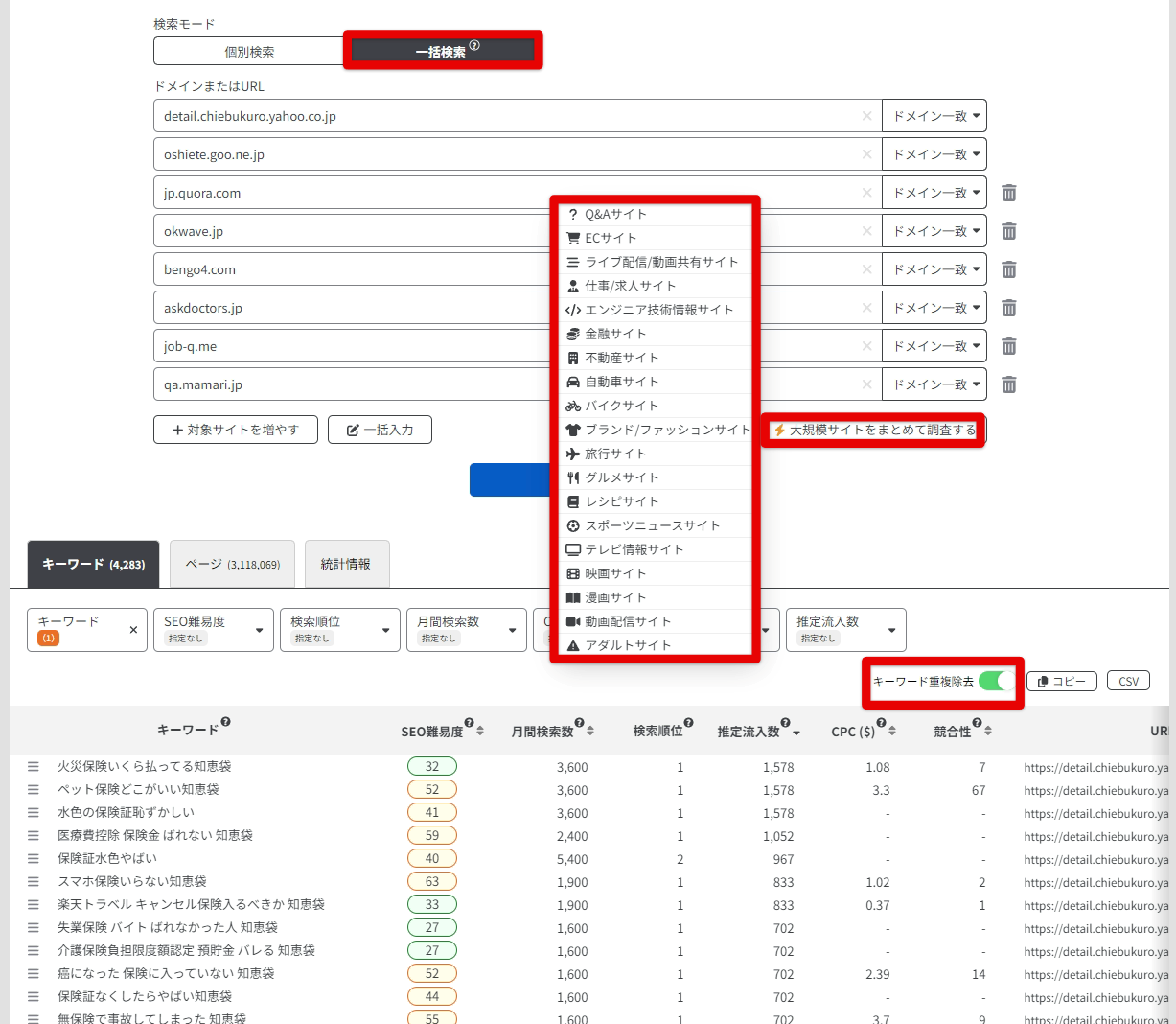Click the SEO difficulty badge 32
The width and height of the screenshot is (1176, 1024).
point(432,767)
